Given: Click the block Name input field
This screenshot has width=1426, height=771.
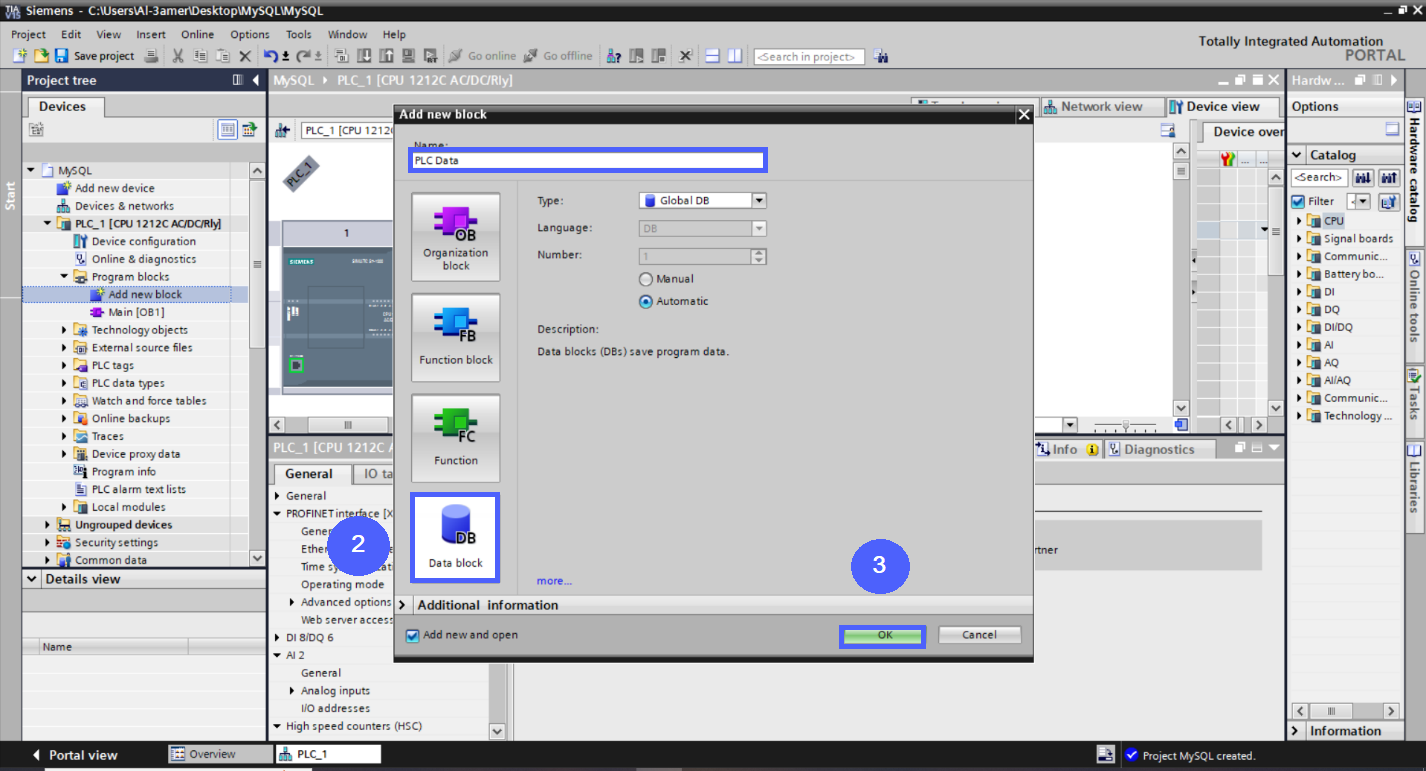Looking at the screenshot, I should click(x=588, y=160).
